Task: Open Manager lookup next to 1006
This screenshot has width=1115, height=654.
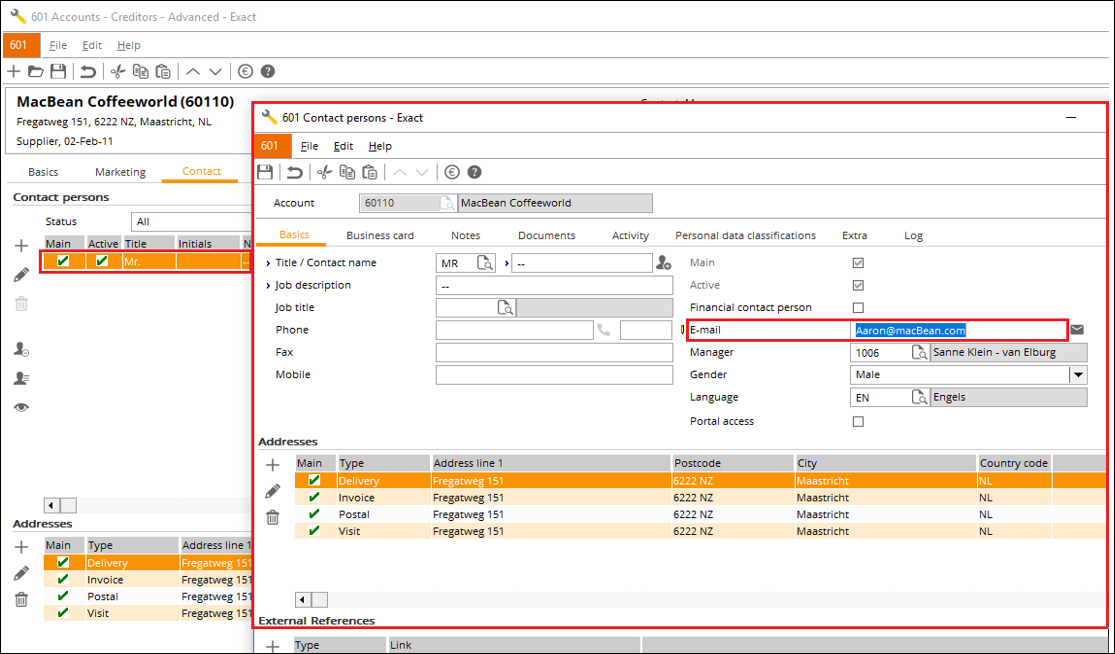Action: pos(919,353)
